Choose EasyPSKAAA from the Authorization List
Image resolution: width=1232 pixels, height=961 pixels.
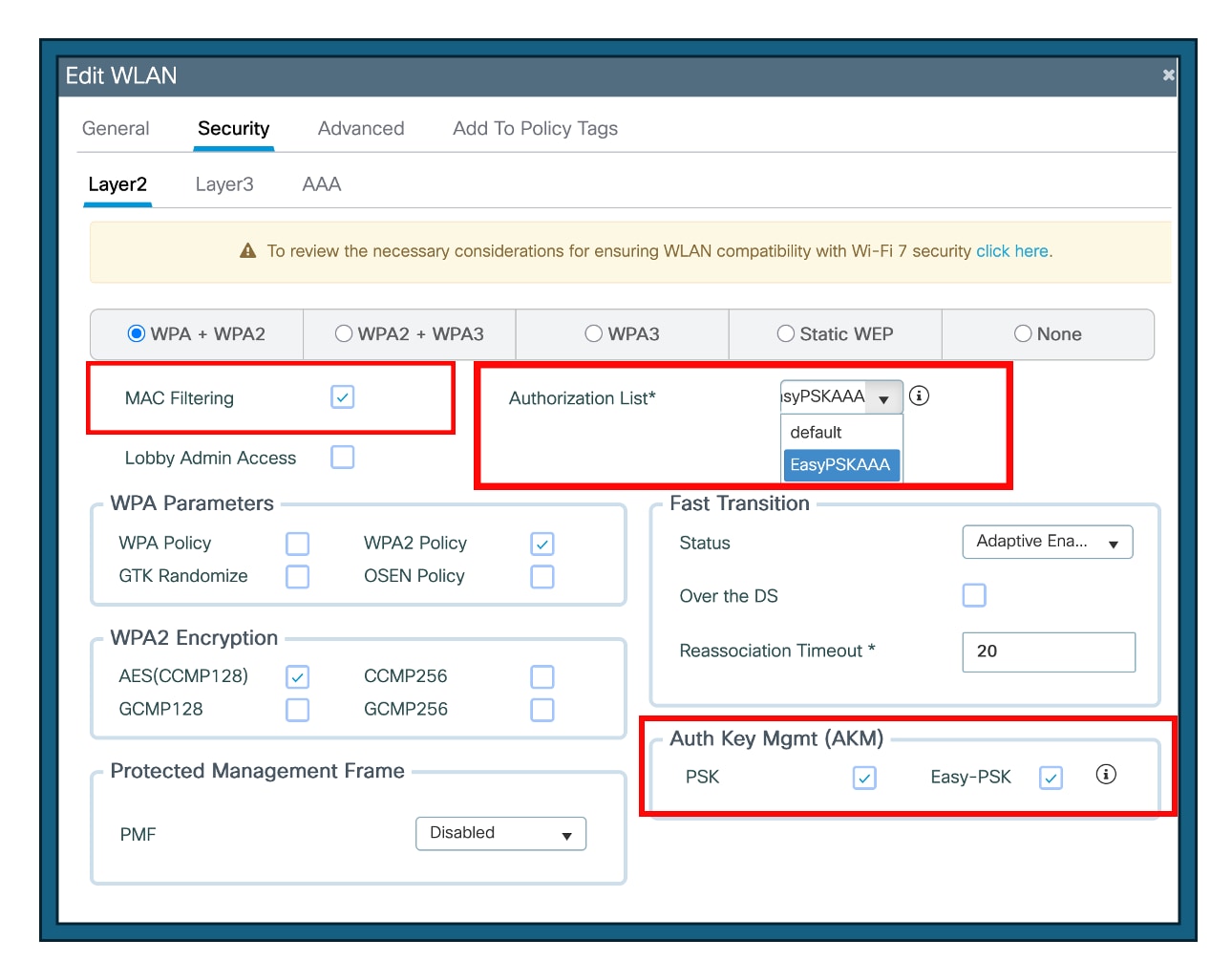pos(841,465)
